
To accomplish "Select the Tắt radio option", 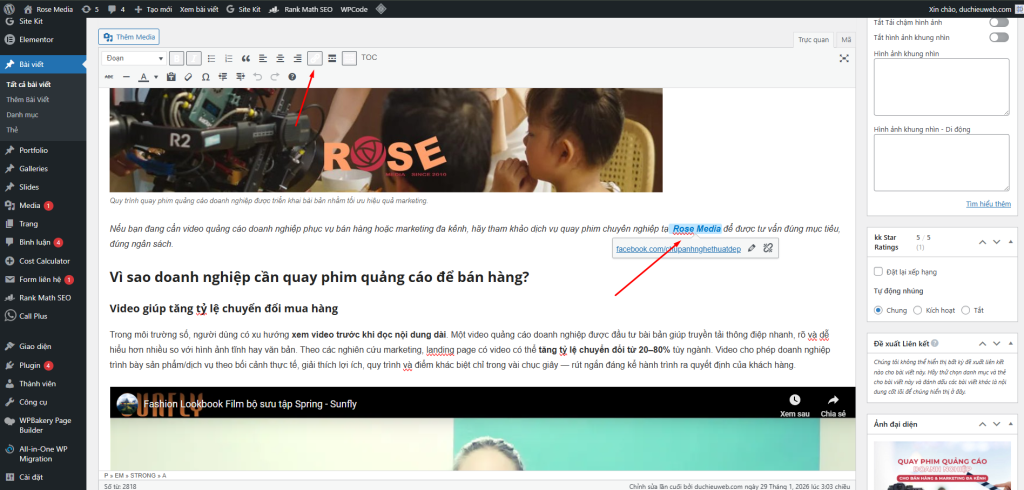I will coord(966,310).
